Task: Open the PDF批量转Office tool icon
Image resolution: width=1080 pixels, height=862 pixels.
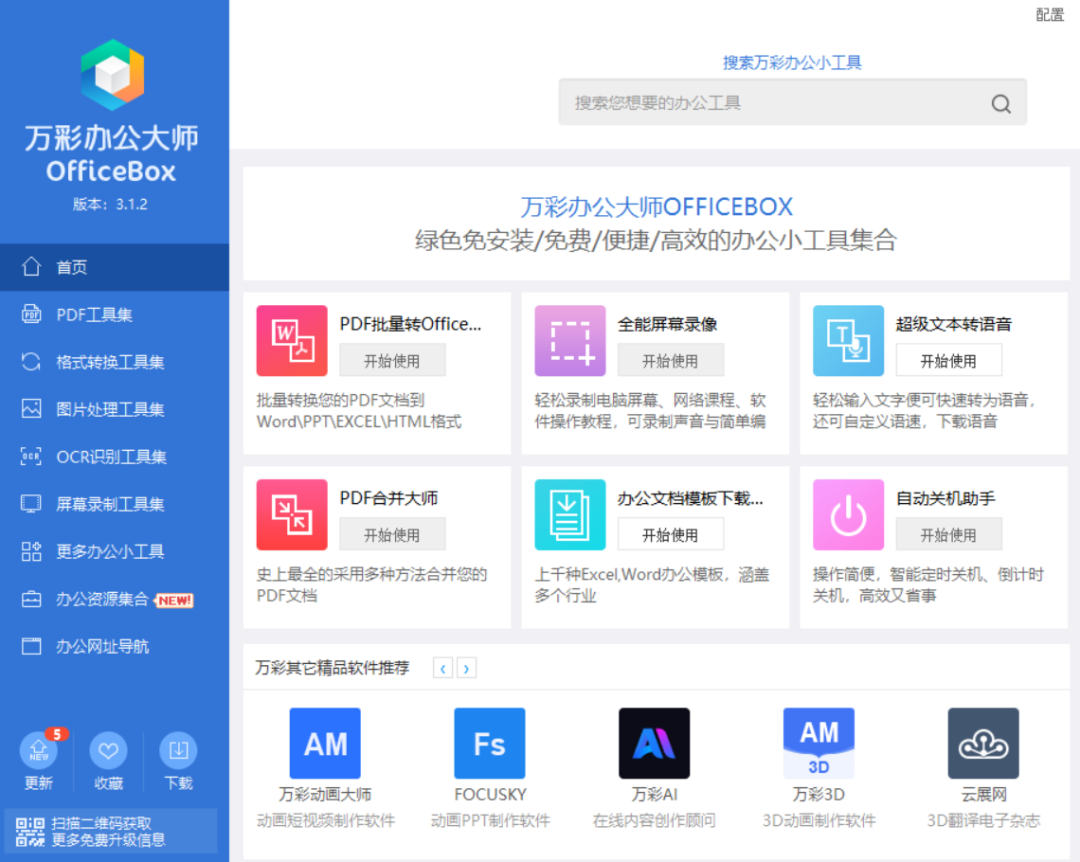Action: coord(292,341)
